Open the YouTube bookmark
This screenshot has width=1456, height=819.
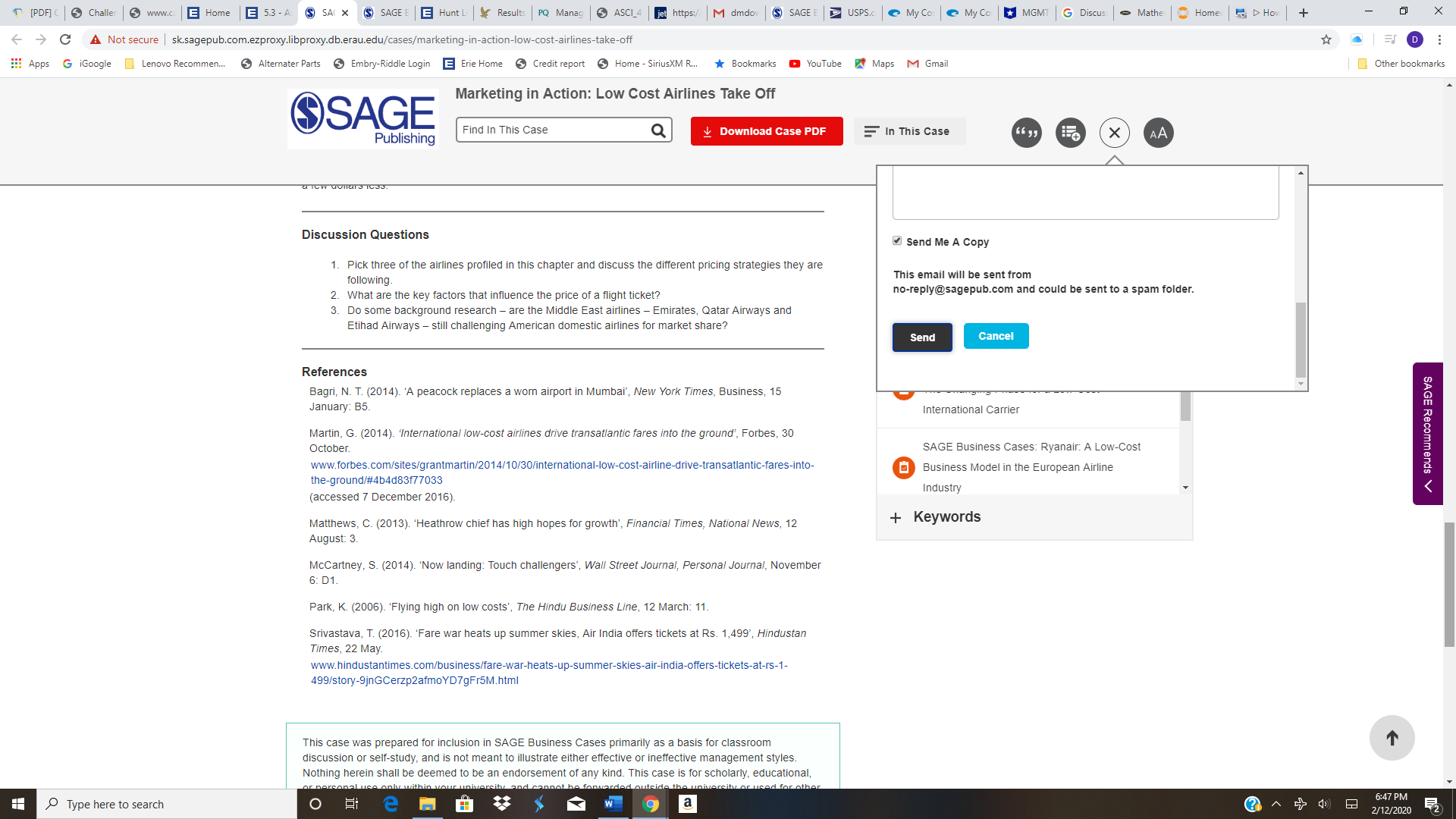(x=815, y=64)
